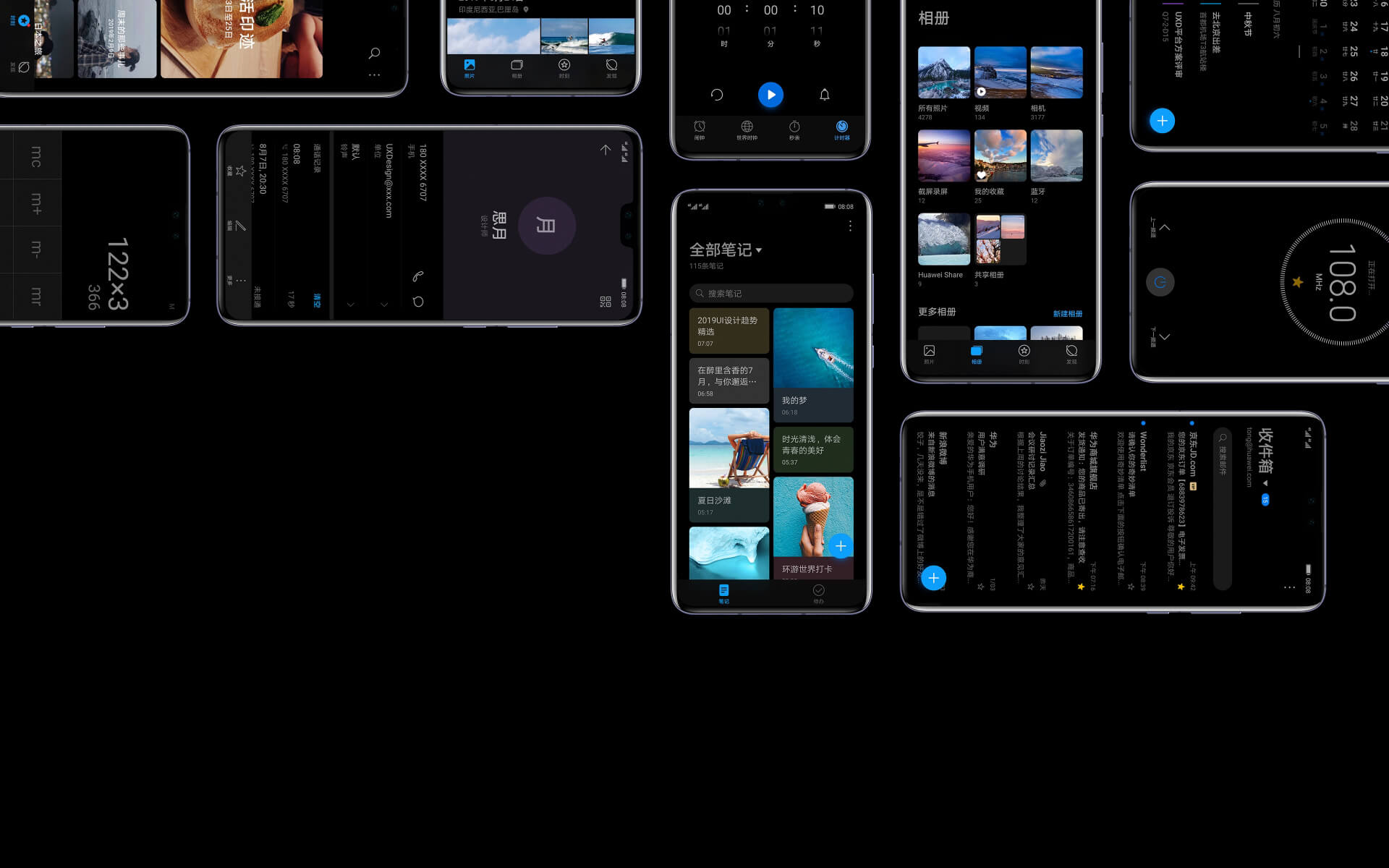
Task: Toggle the star on Wonderlist email
Action: pyautogui.click(x=1131, y=587)
